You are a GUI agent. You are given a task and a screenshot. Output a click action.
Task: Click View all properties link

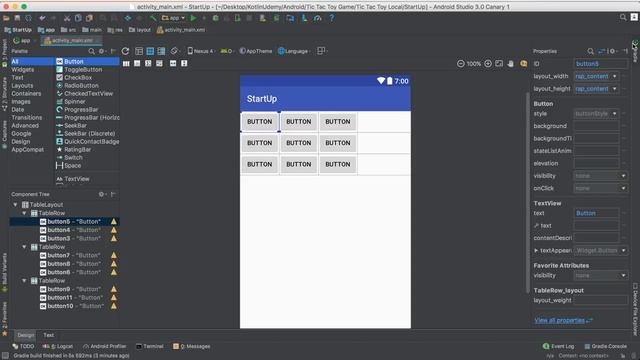click(560, 320)
